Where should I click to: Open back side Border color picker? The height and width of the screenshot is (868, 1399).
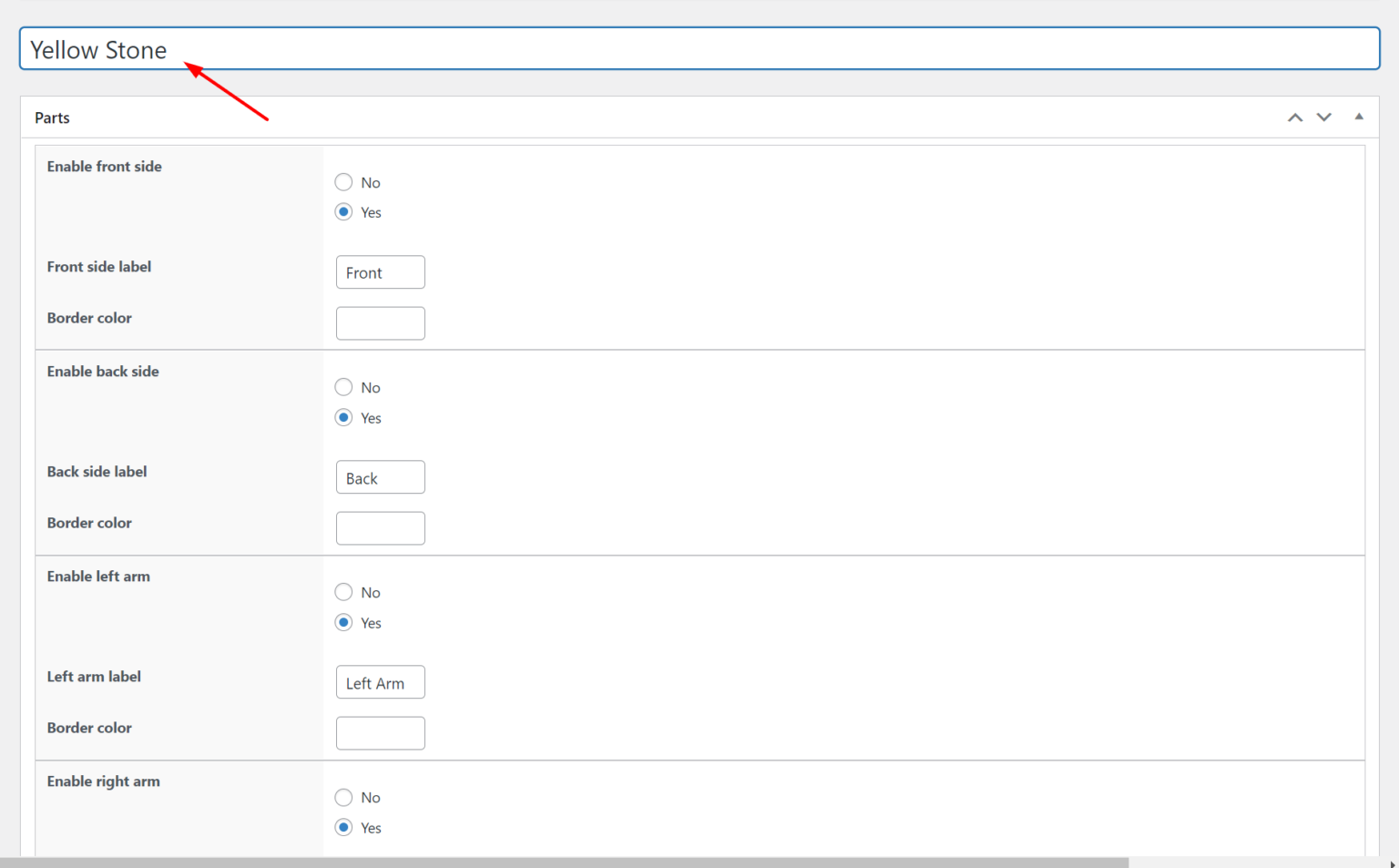[380, 528]
